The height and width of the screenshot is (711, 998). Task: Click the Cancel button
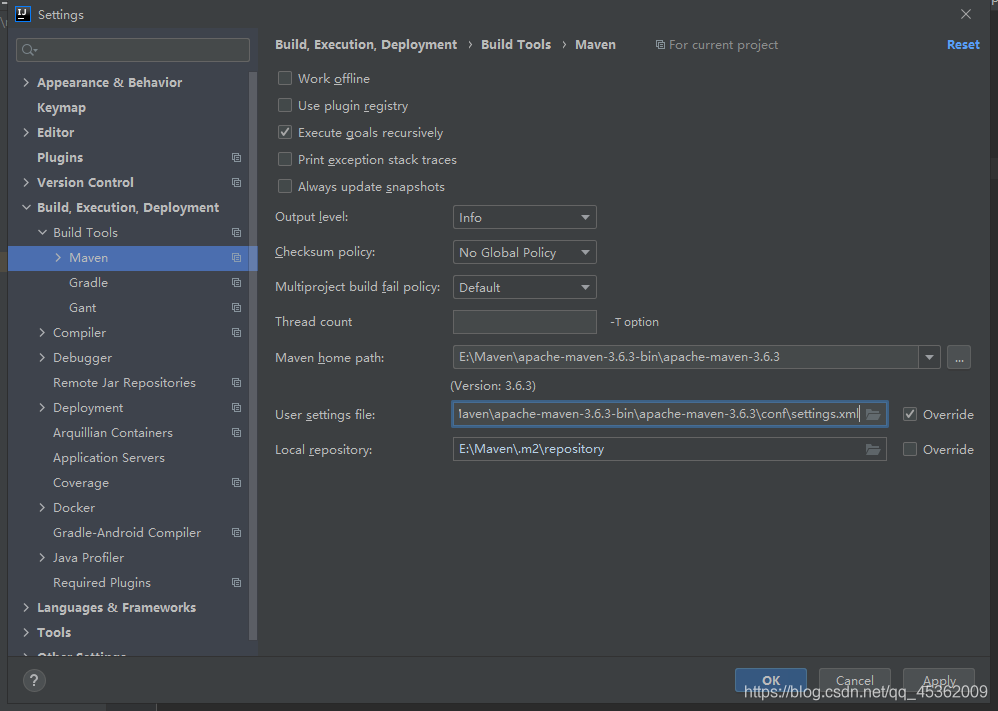point(854,680)
